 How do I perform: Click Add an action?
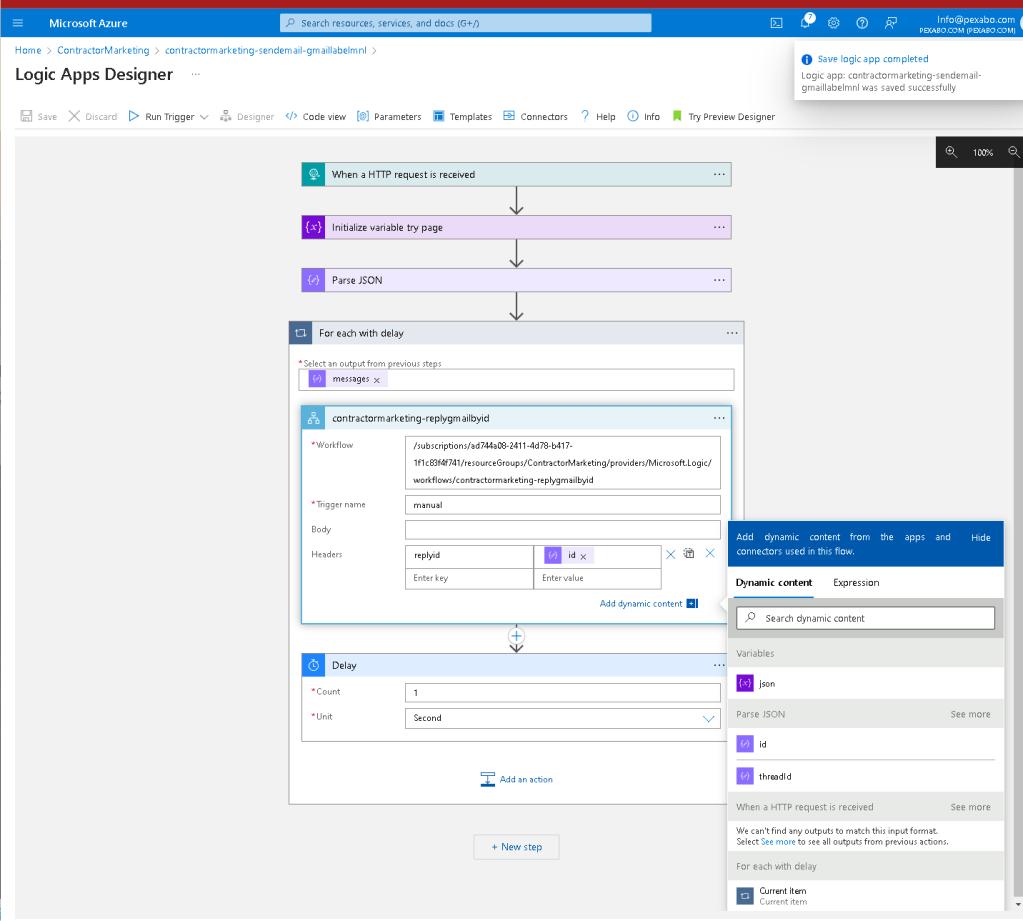[x=516, y=779]
